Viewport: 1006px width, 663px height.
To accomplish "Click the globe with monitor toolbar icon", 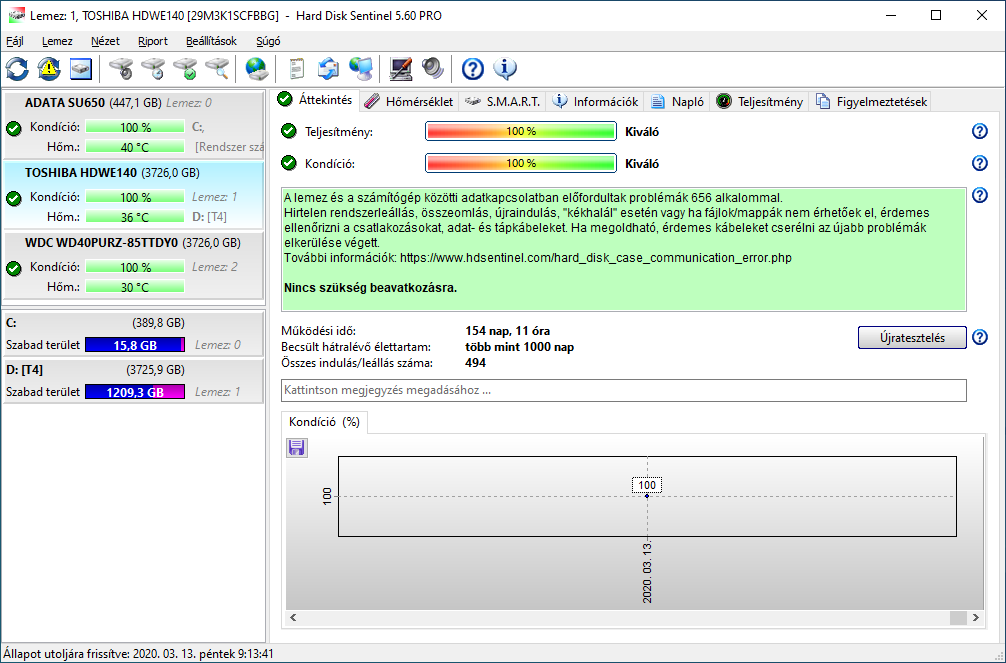I will click(x=361, y=69).
